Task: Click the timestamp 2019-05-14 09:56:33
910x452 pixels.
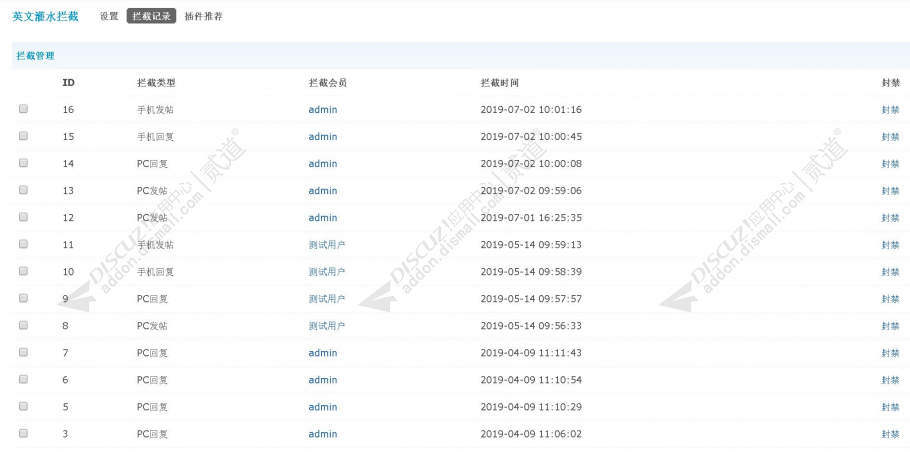Action: [x=531, y=326]
